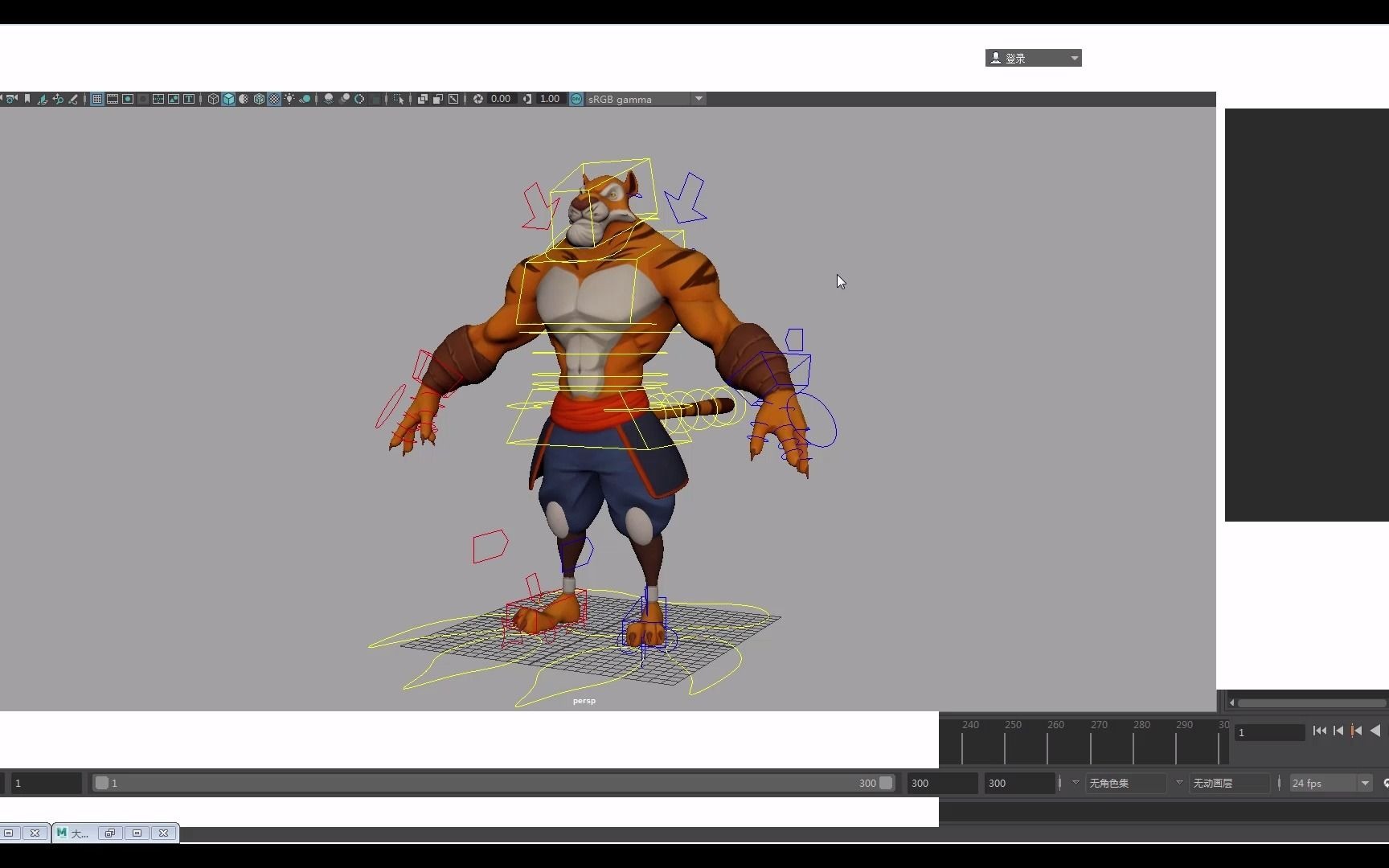Click the grease pencil icon
Image resolution: width=1389 pixels, height=868 pixels.
click(73, 99)
